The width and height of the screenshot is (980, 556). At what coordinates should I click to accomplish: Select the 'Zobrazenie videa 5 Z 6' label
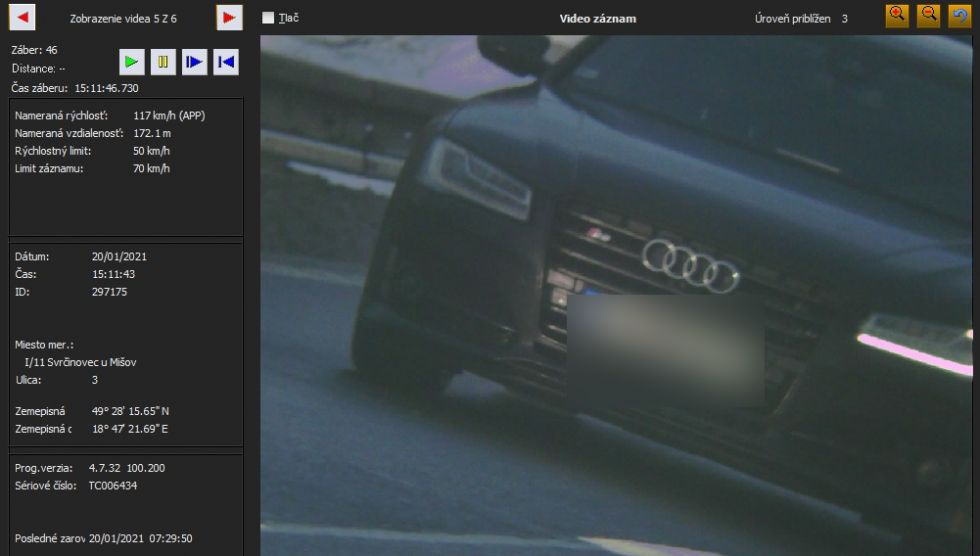pos(123,19)
